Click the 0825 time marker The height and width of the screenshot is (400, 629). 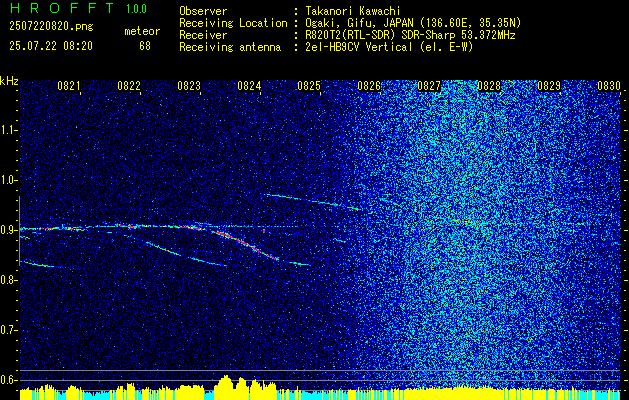[309, 85]
